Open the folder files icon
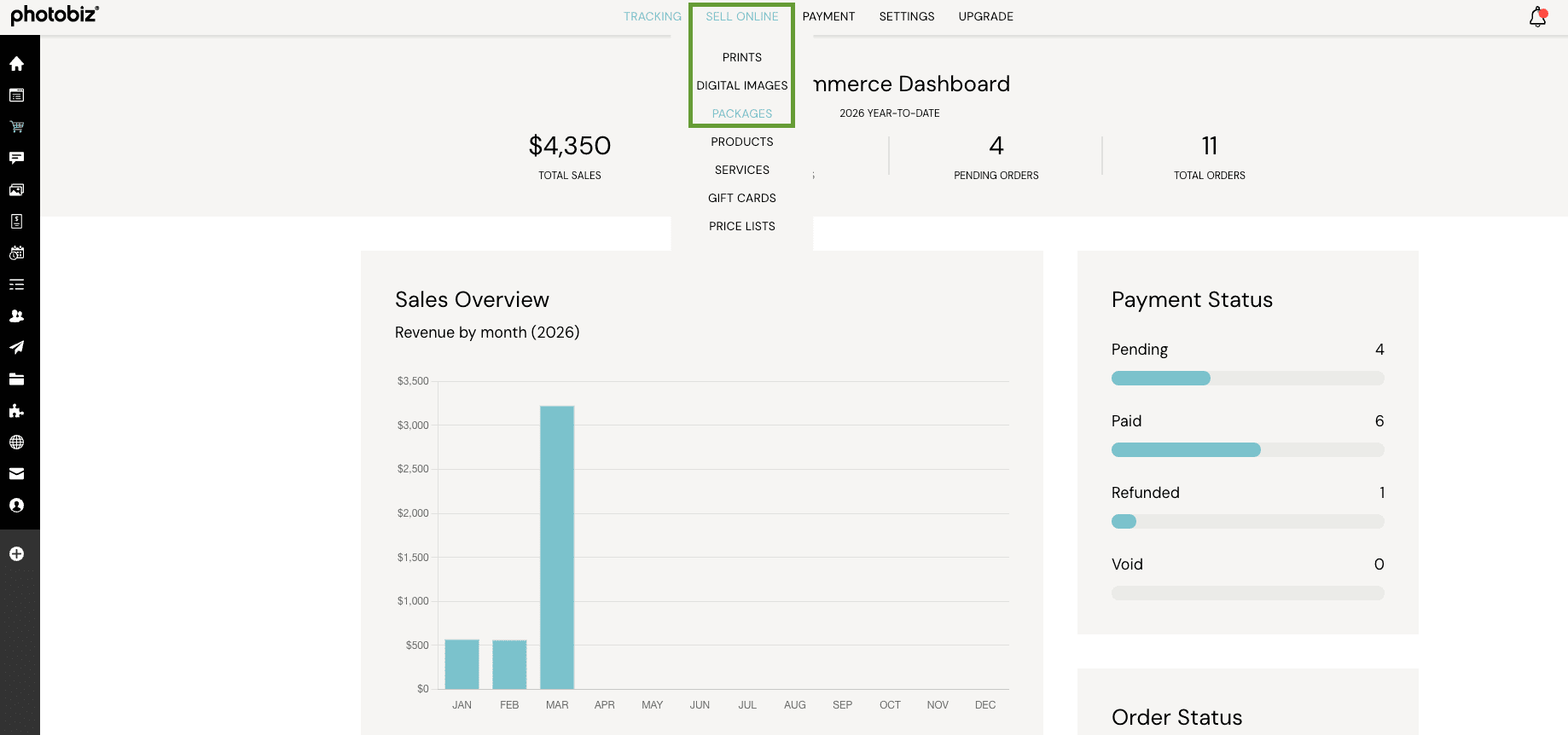 (16, 379)
